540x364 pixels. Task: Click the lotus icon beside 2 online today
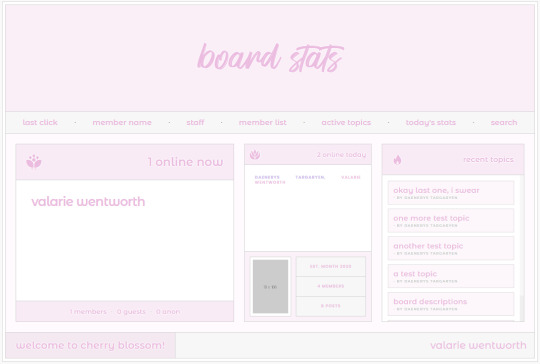click(x=255, y=155)
